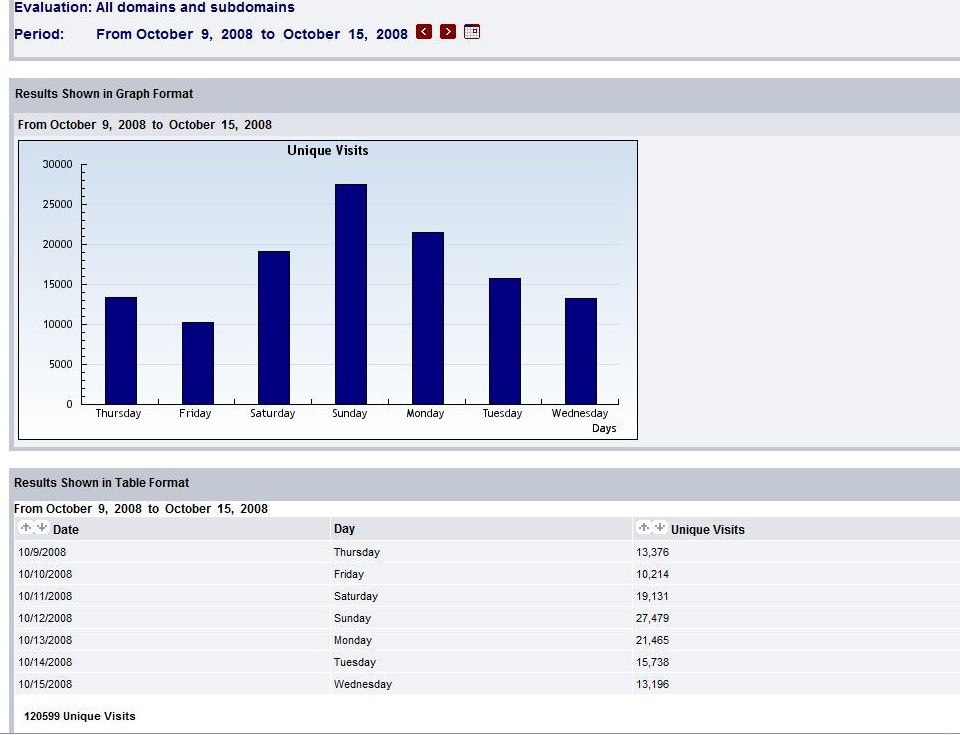Click the 15,738 unique visits value
Viewport: 960px width, 735px height.
[653, 662]
